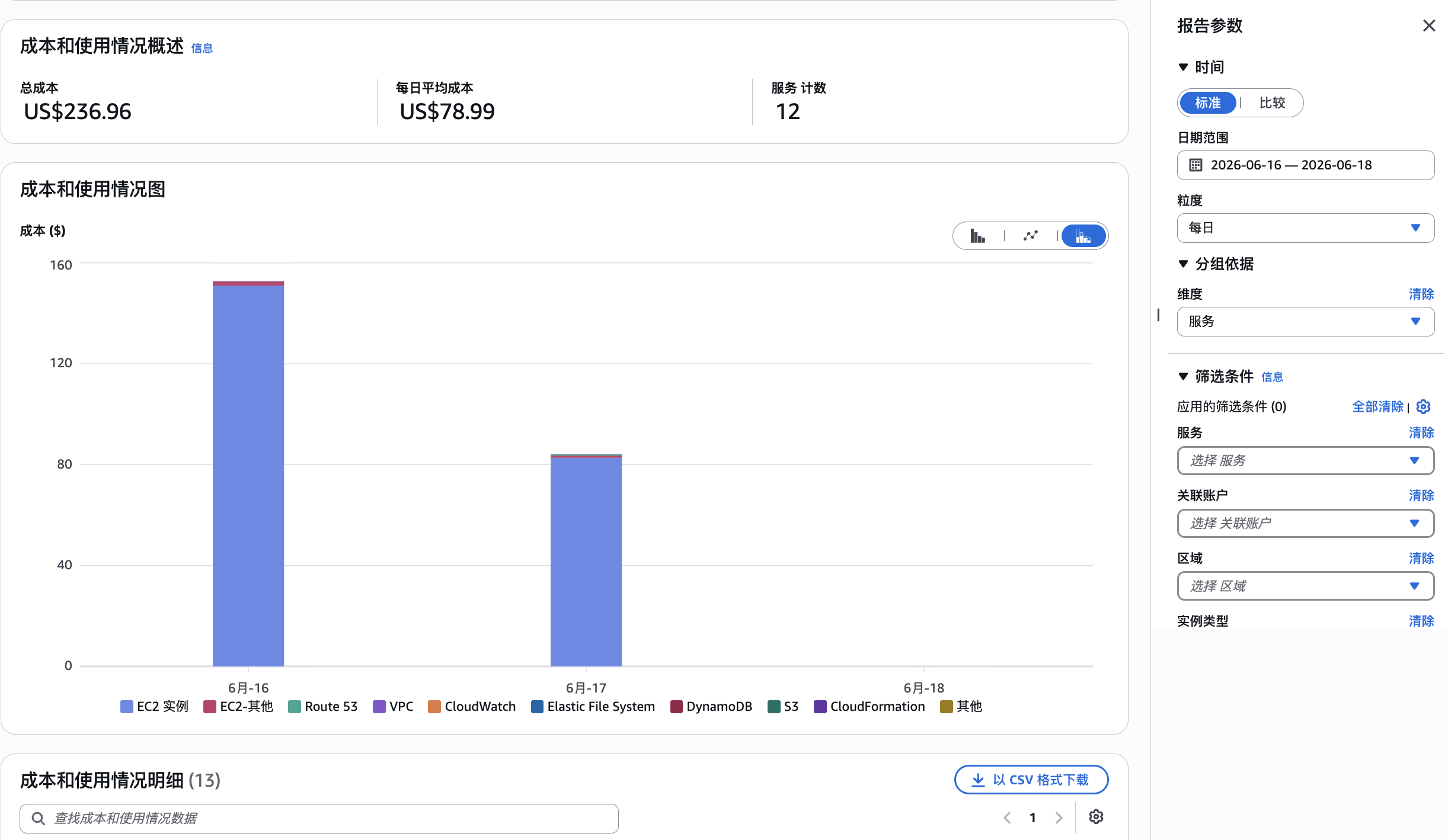Click daily average cost US$78.99
Viewport: 1448px width, 840px height.
click(x=447, y=112)
